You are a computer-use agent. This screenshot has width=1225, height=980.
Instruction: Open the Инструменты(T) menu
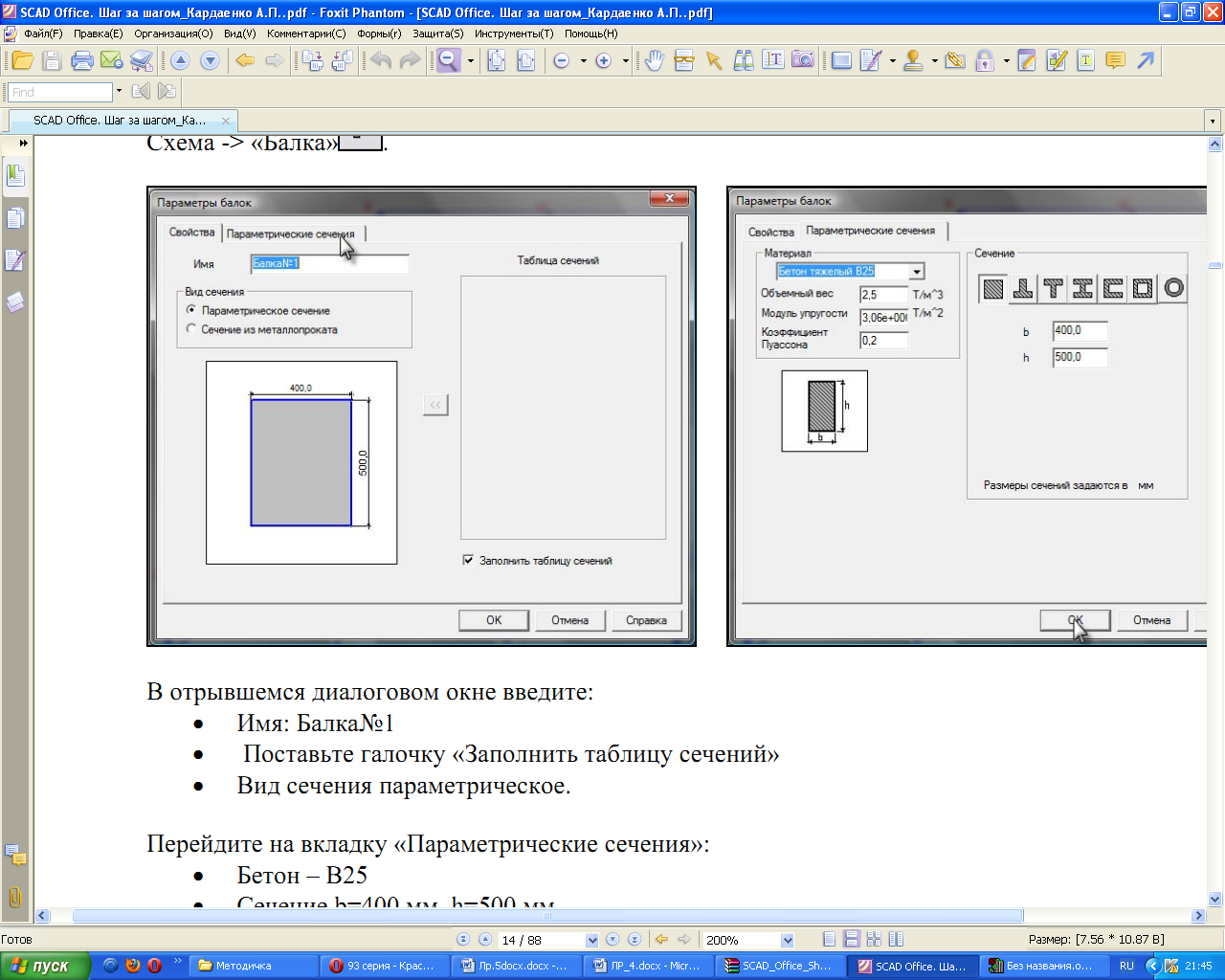click(514, 33)
